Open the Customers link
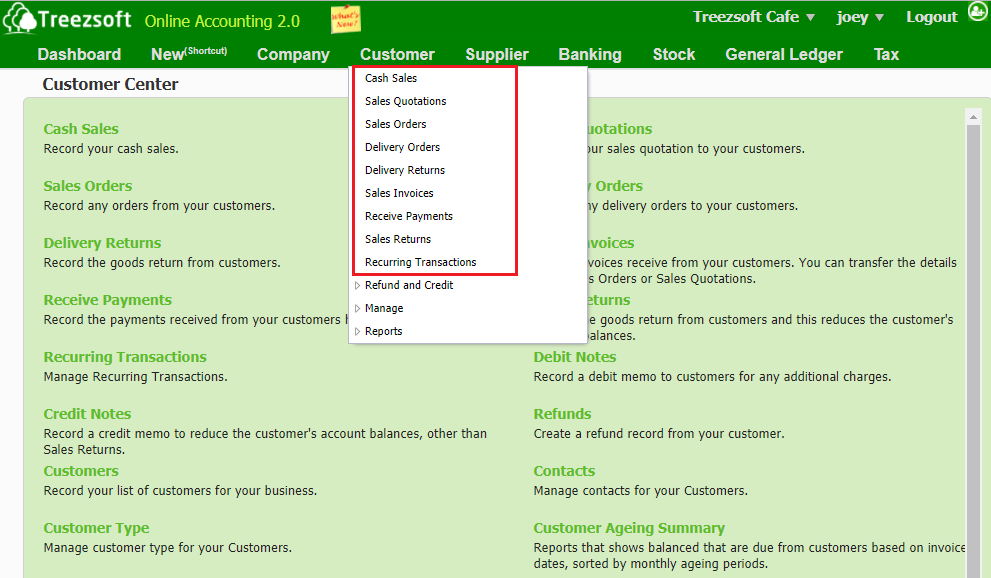Viewport: 991px width, 578px height. tap(81, 471)
